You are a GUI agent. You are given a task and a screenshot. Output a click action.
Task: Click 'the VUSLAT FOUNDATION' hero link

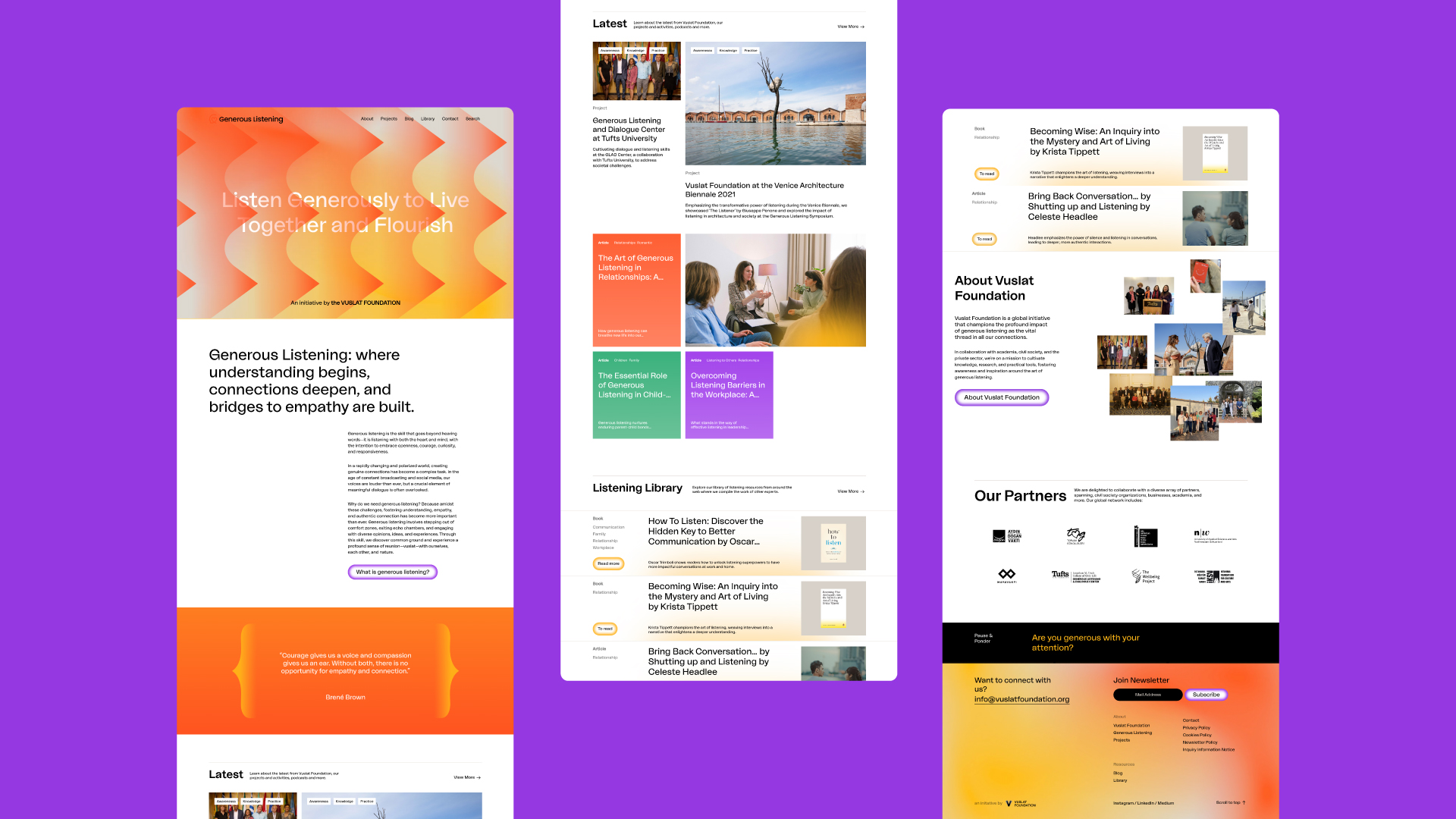[x=366, y=303]
